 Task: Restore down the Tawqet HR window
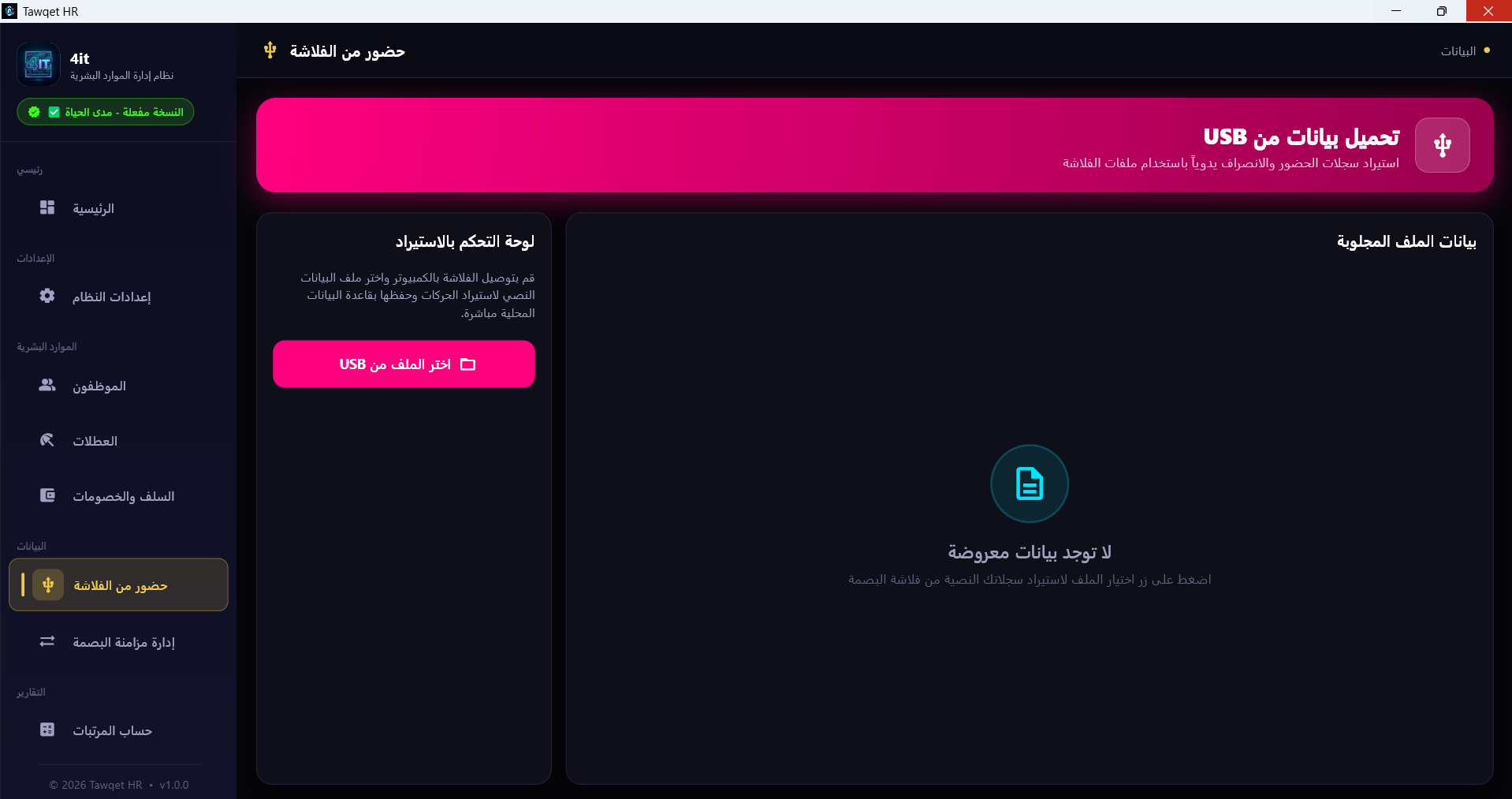(1441, 11)
